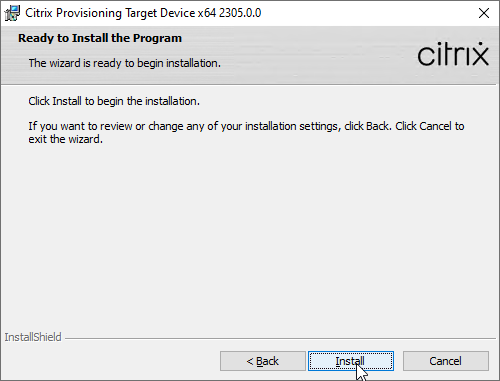Click the 'Click Install to begin the installation' sentence
The height and width of the screenshot is (381, 500).
click(x=114, y=101)
